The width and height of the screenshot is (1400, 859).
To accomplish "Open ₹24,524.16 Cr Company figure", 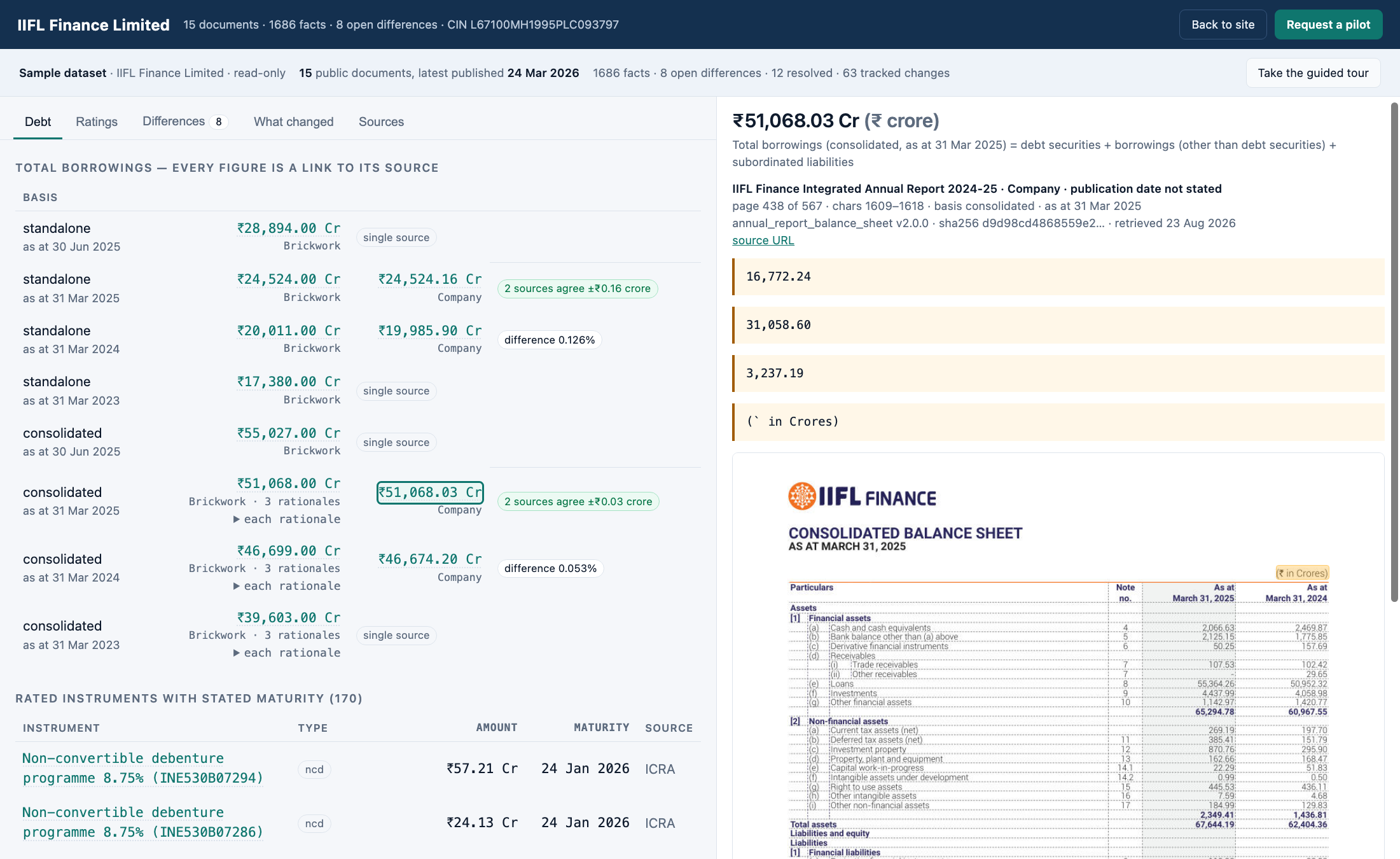I will tap(430, 279).
